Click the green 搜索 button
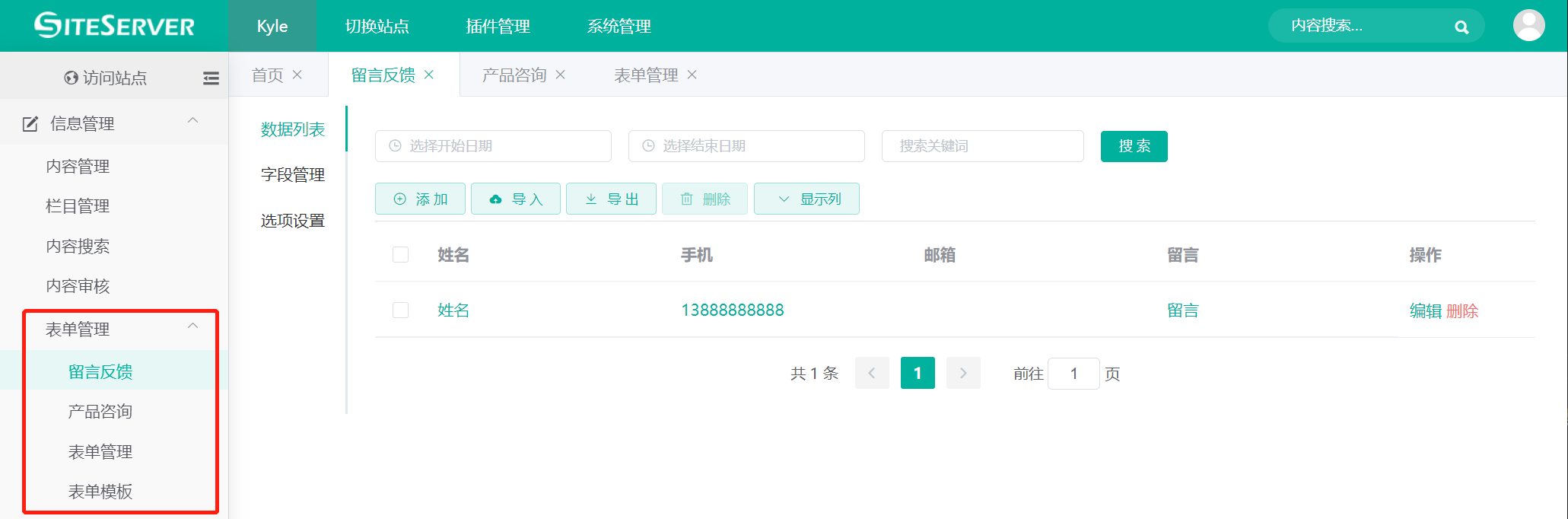 coord(1134,146)
